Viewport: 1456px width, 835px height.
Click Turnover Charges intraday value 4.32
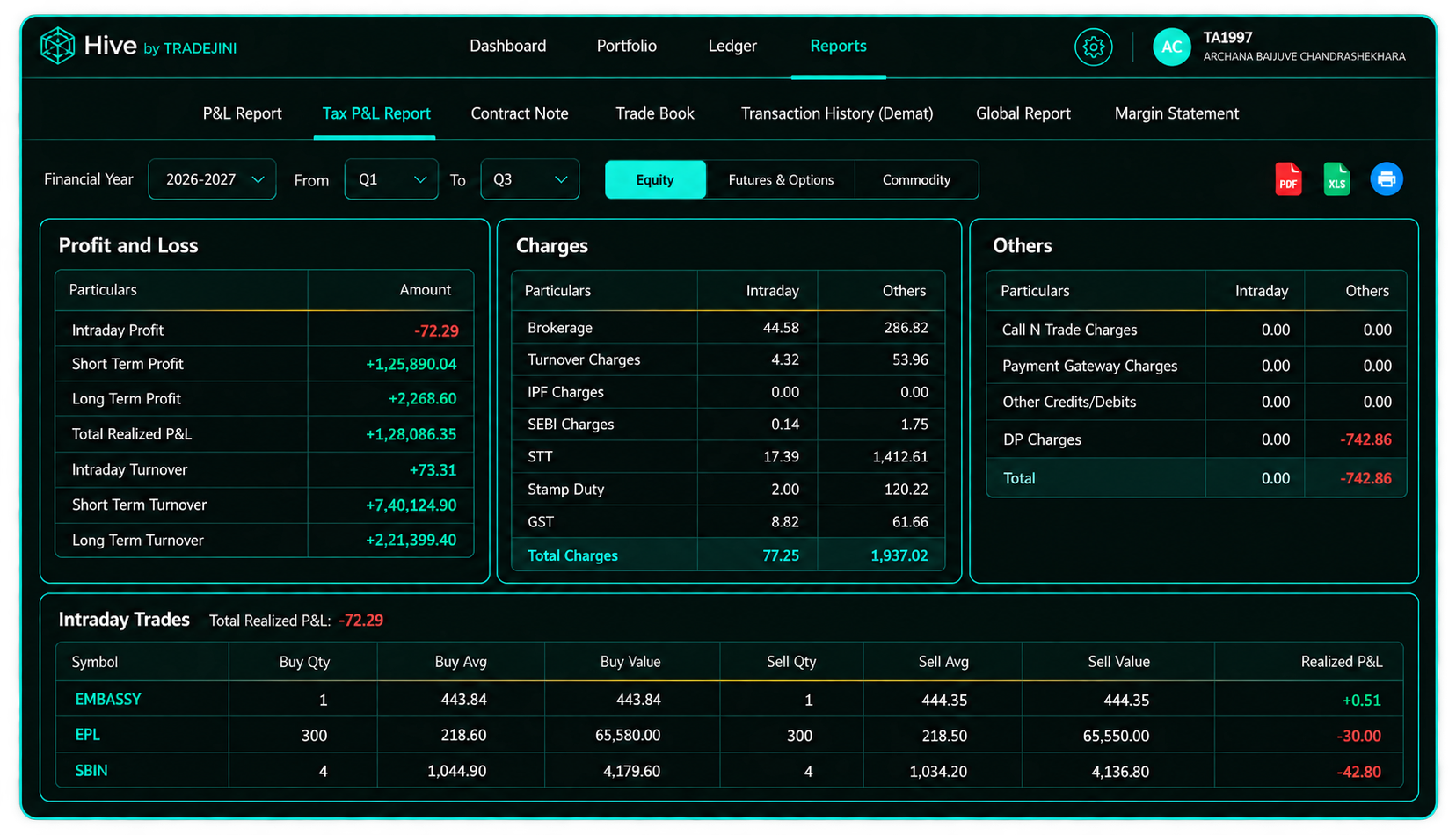point(785,359)
